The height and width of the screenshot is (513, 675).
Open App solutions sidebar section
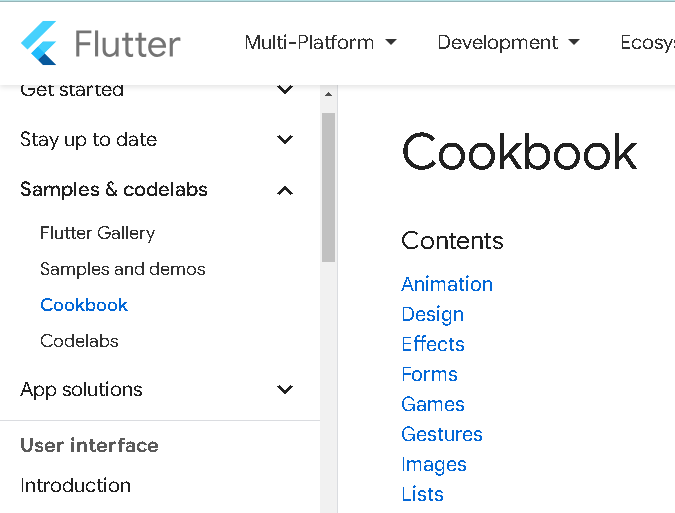81,389
